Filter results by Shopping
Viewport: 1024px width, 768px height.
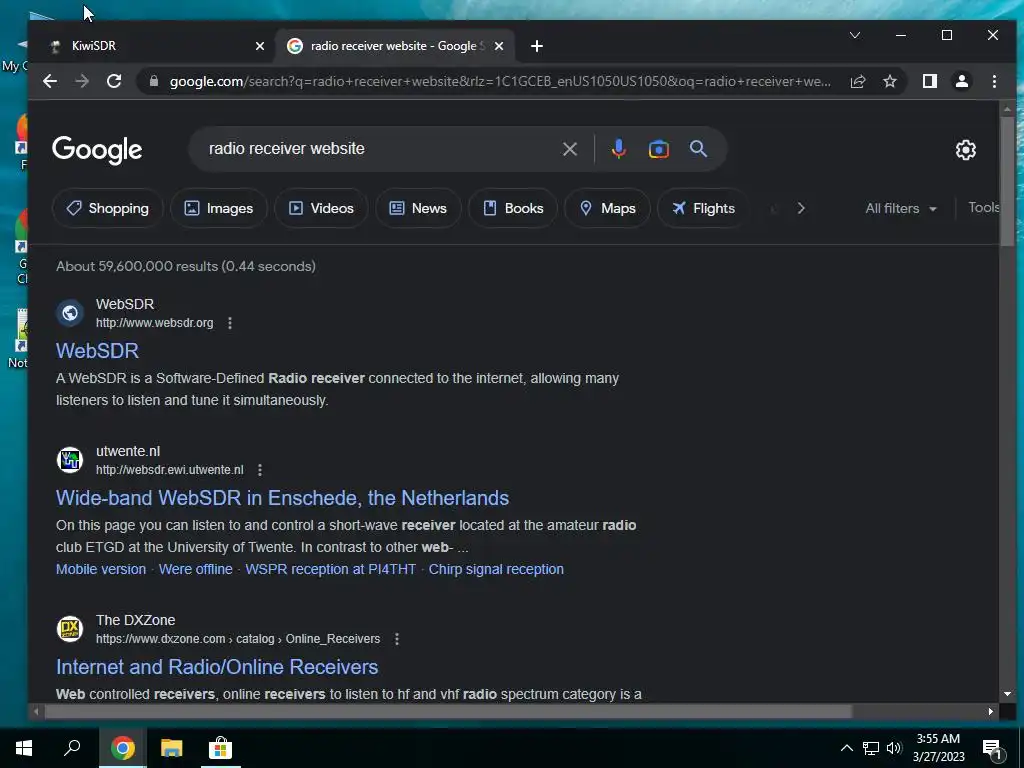point(108,208)
